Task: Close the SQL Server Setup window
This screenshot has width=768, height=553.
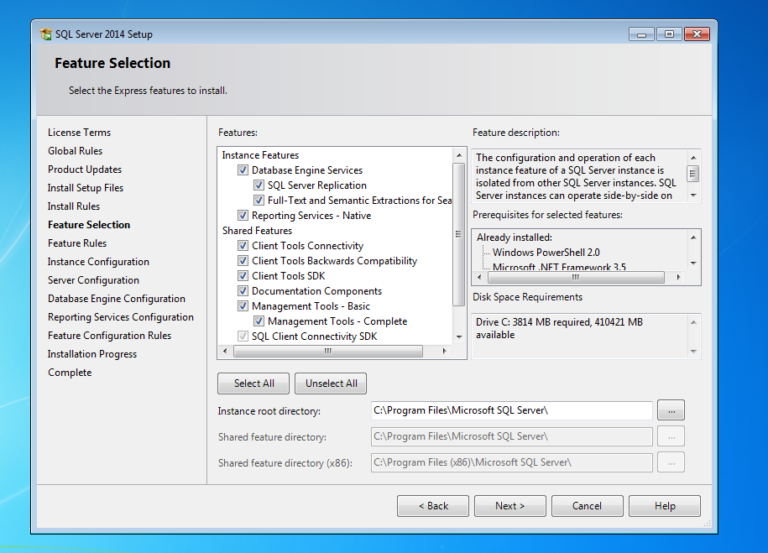Action: click(x=697, y=34)
